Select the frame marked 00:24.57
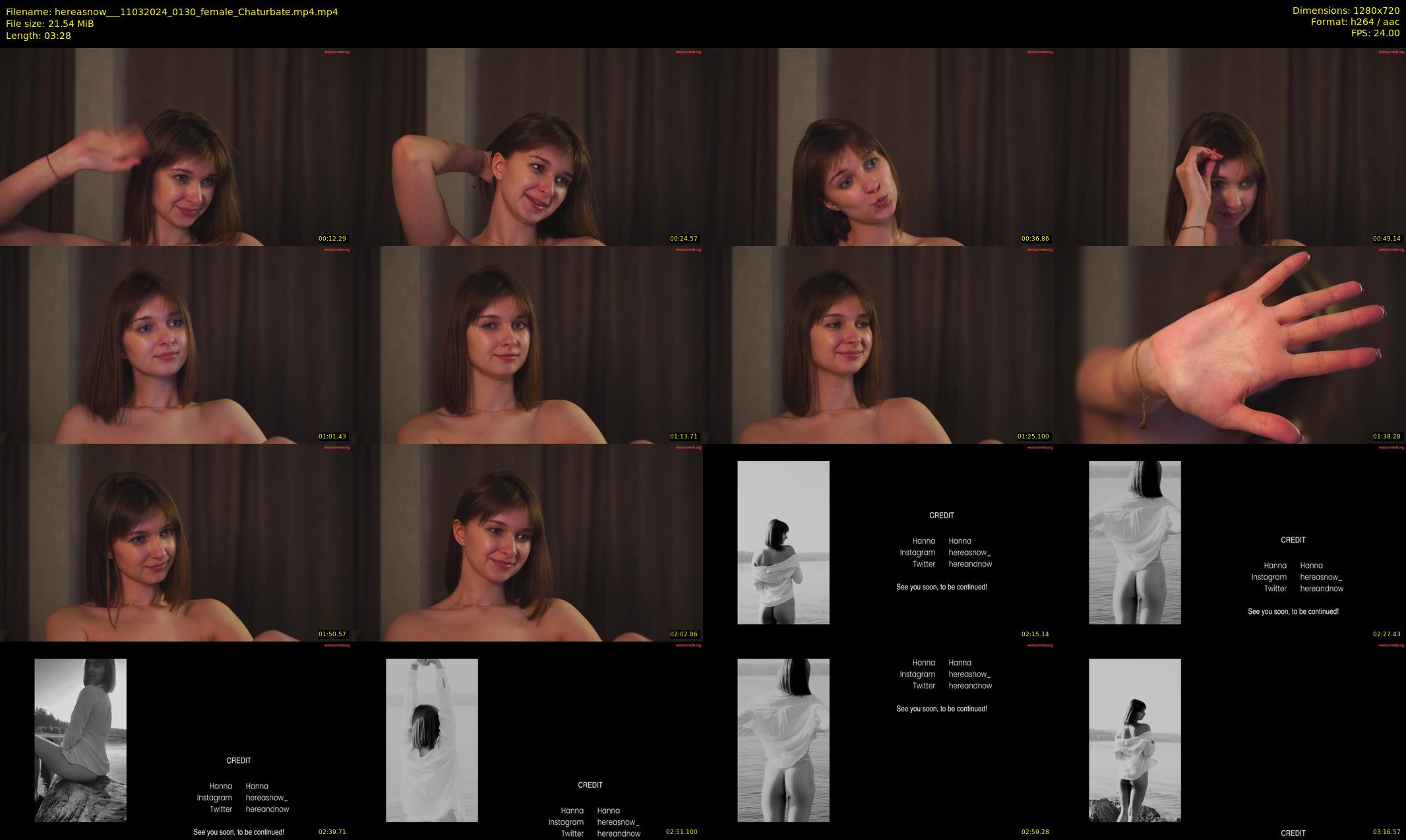Viewport: 1406px width, 840px height. (527, 146)
